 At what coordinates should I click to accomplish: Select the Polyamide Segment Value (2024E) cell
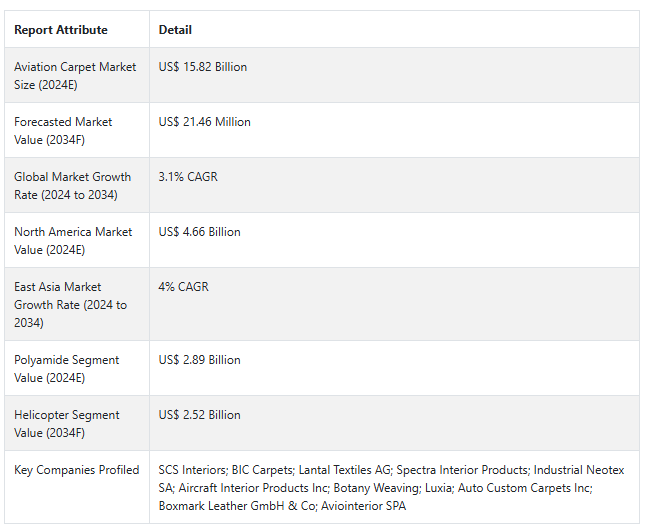pyautogui.click(x=66, y=369)
